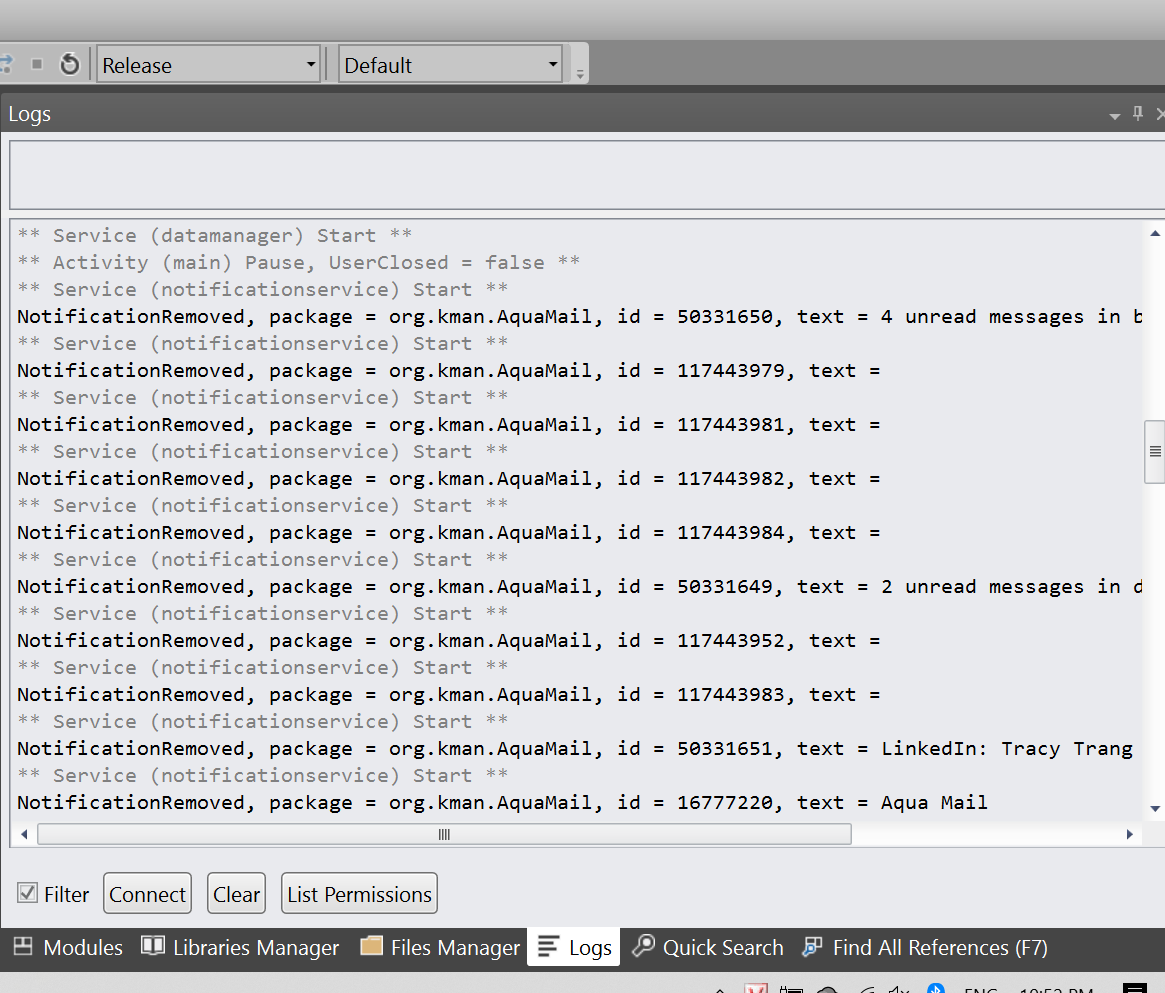Pin the Logs panel with pushpin icon
This screenshot has width=1165, height=993.
(x=1138, y=114)
